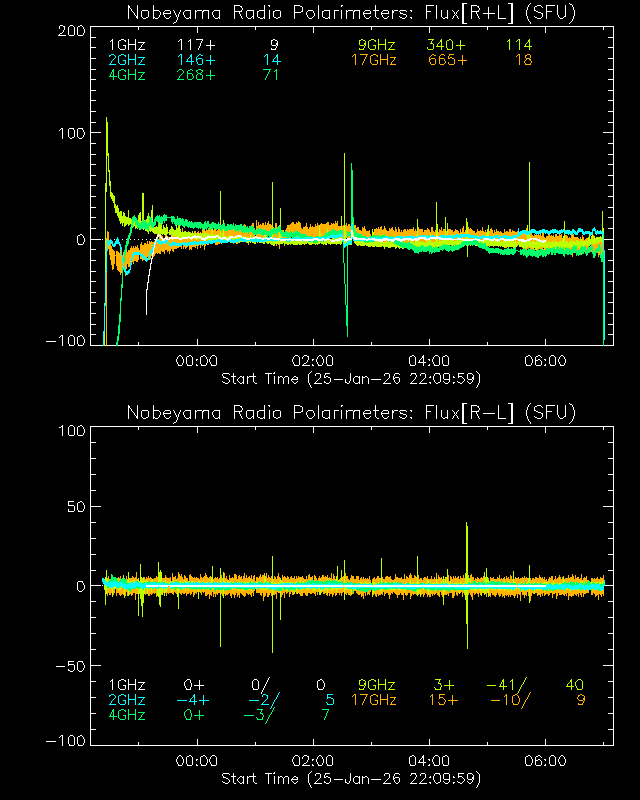The image size is (640, 800).
Task: Click the yellow 9GHz legend label in upper plot
Action: (x=377, y=45)
